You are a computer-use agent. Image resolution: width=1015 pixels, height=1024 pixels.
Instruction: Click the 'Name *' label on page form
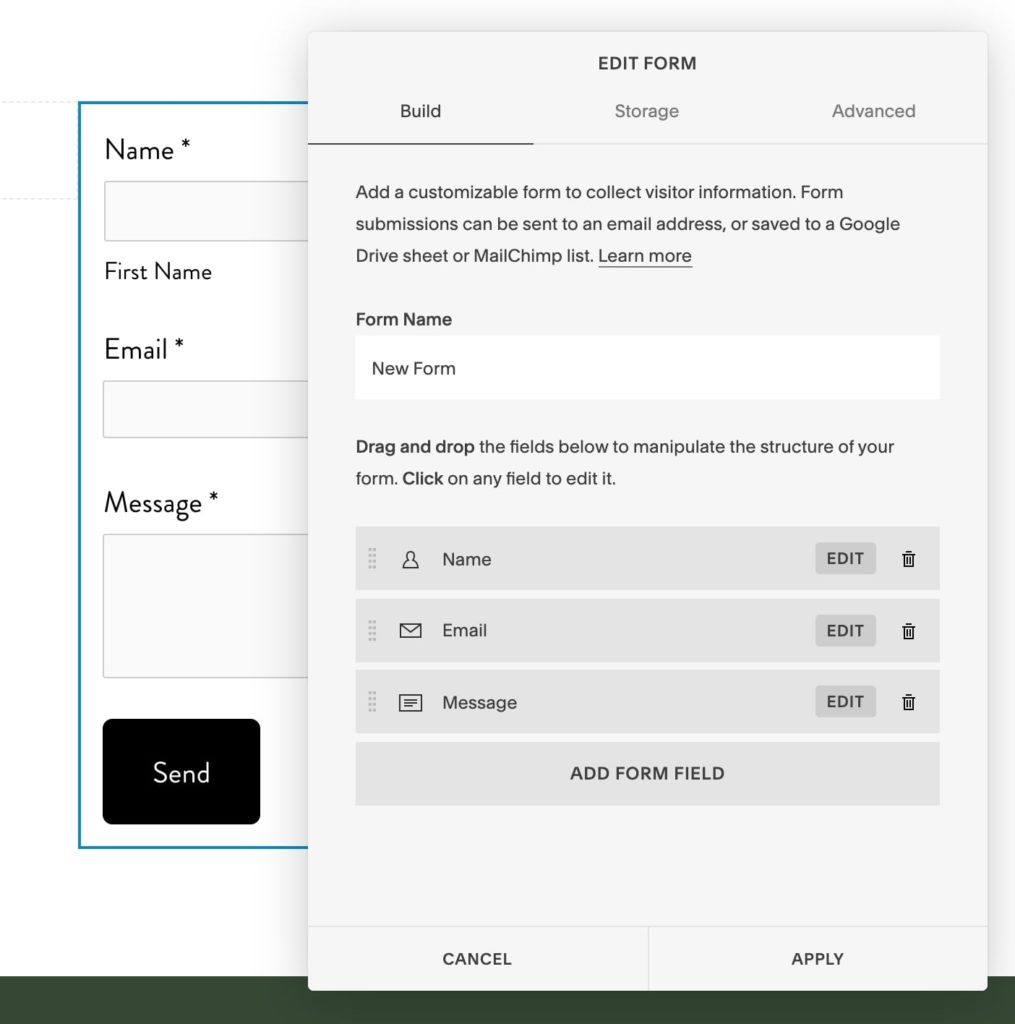(x=148, y=150)
